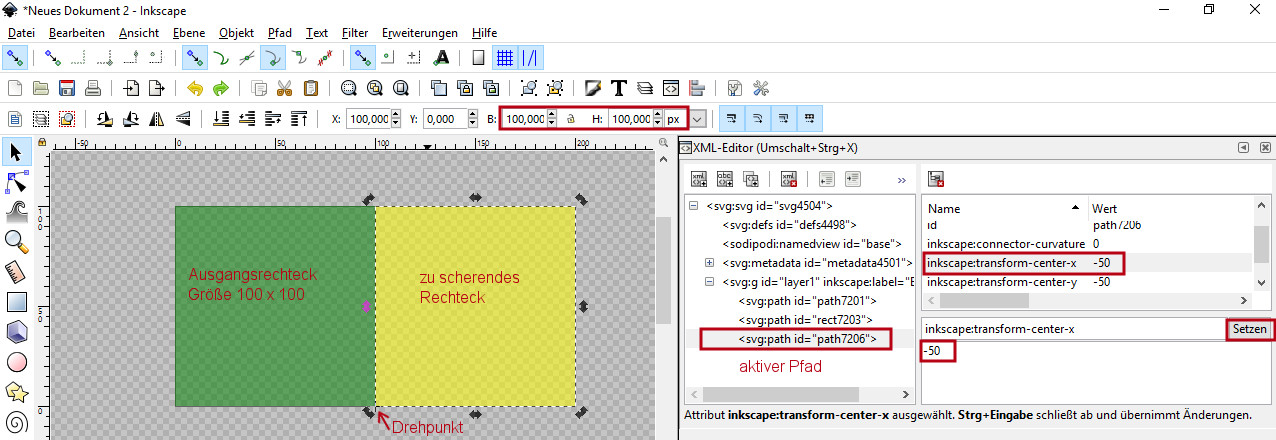
Task: Select the star polygon tool
Action: pyautogui.click(x=16, y=390)
